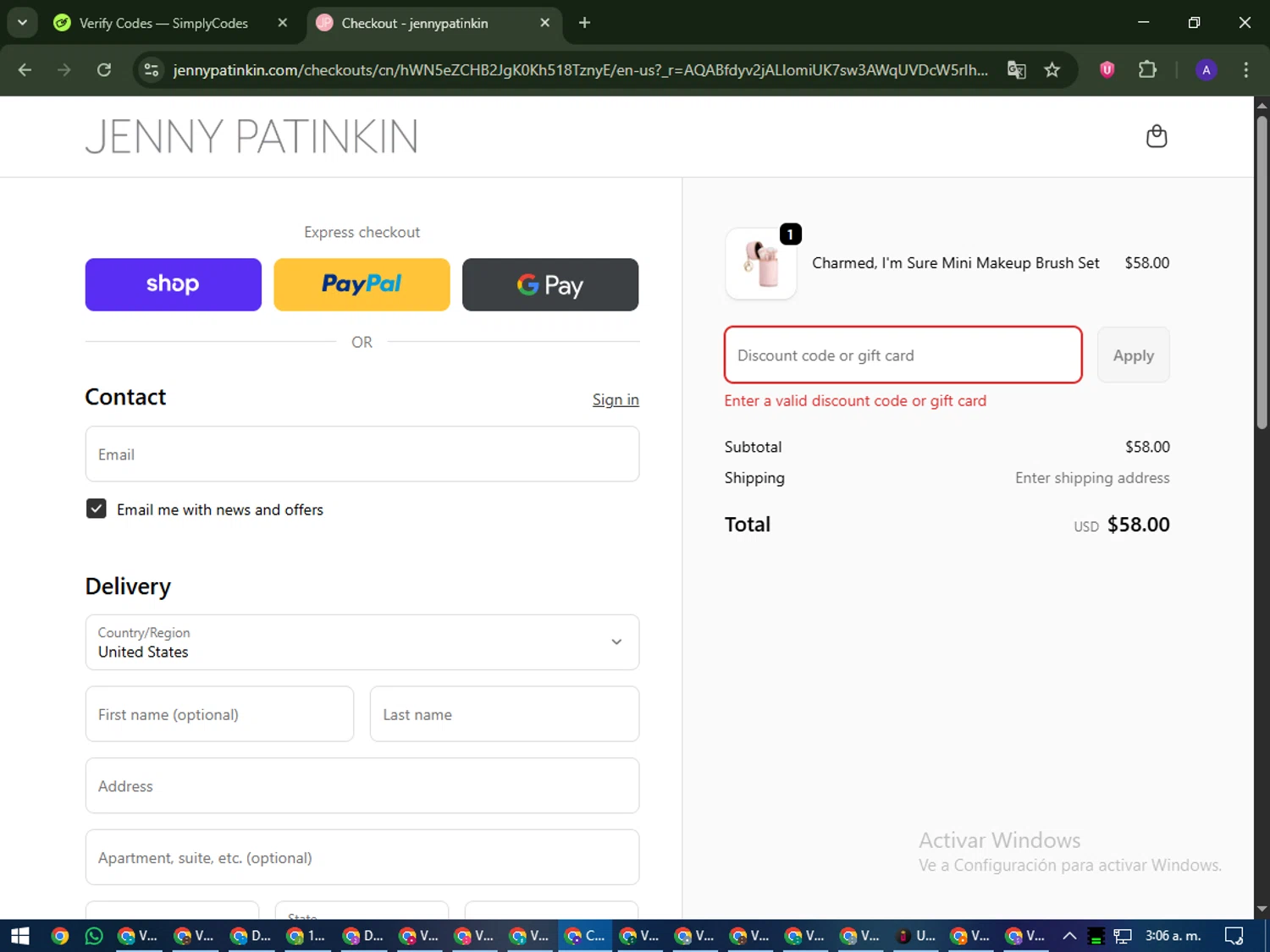Open a new browser tab
Viewport: 1270px width, 952px height.
point(584,23)
